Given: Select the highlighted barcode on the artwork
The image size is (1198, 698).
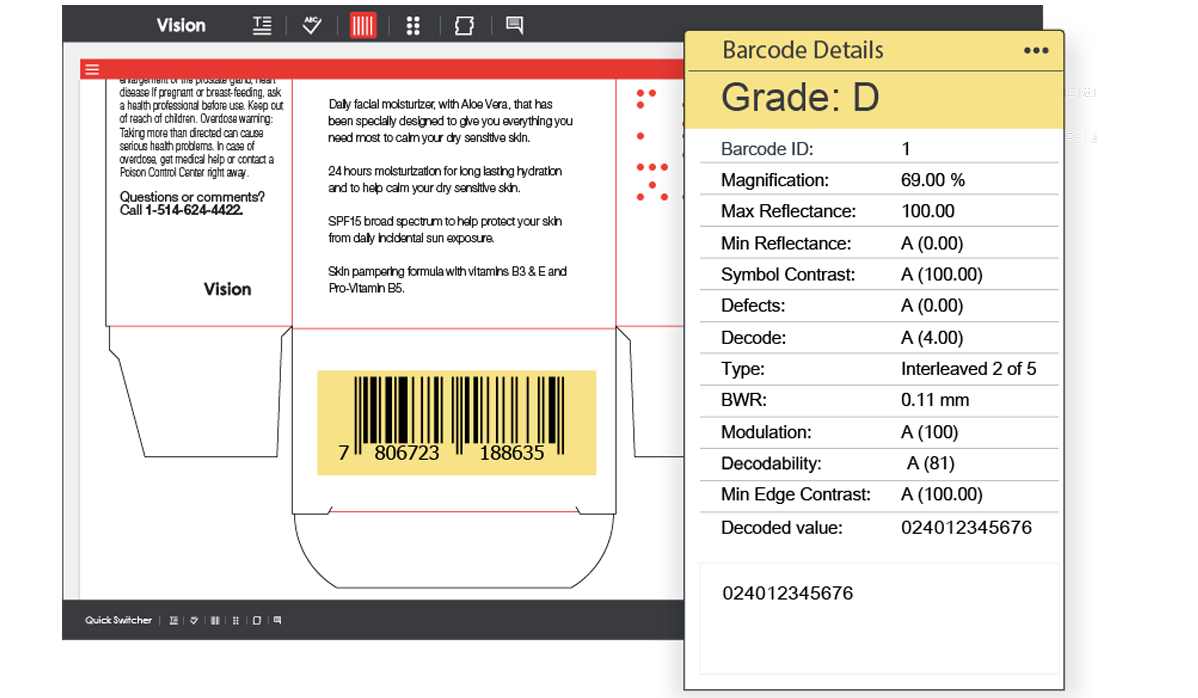Looking at the screenshot, I should [456, 422].
